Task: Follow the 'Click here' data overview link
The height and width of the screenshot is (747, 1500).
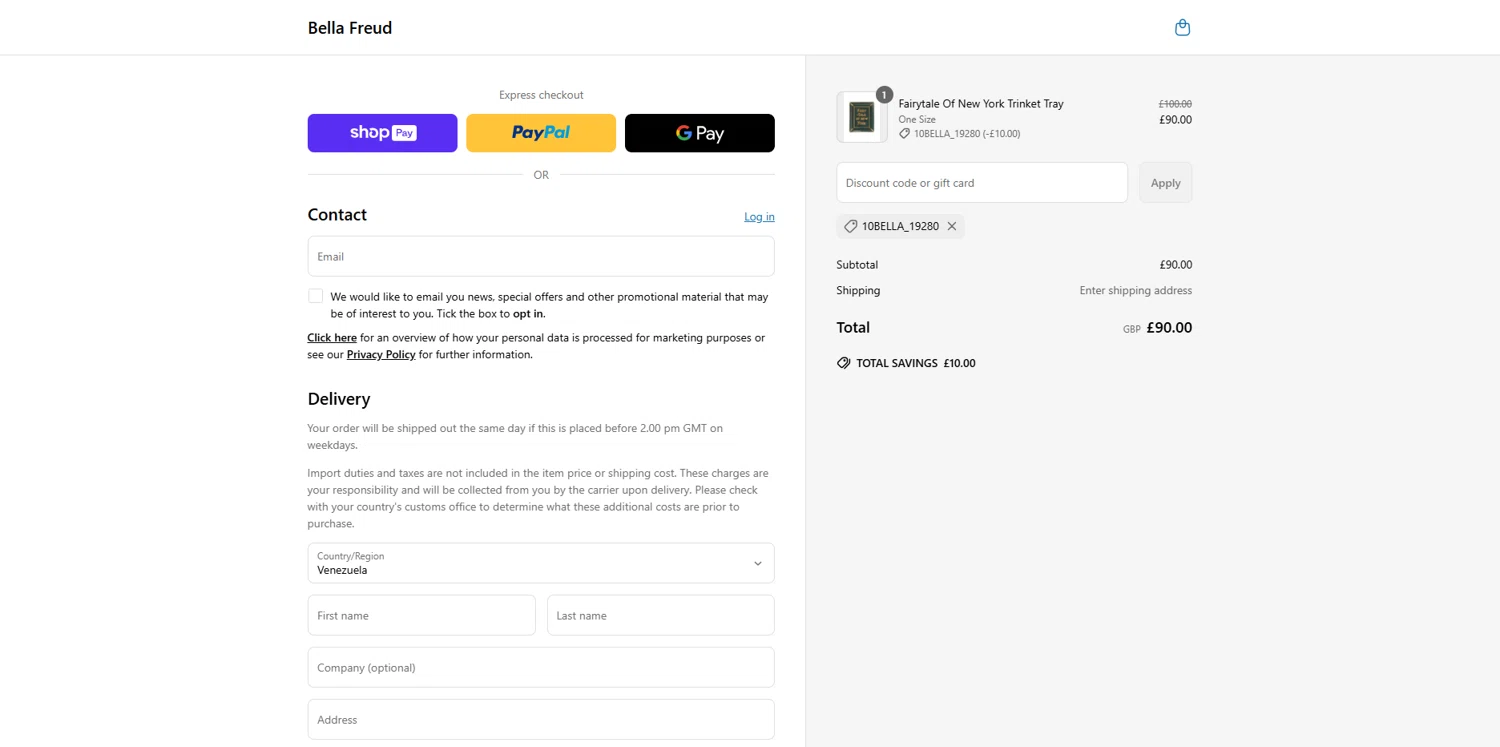Action: click(x=332, y=338)
